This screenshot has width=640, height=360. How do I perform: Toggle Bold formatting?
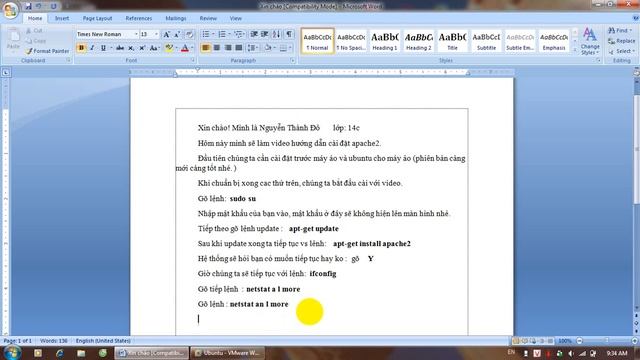(x=81, y=48)
